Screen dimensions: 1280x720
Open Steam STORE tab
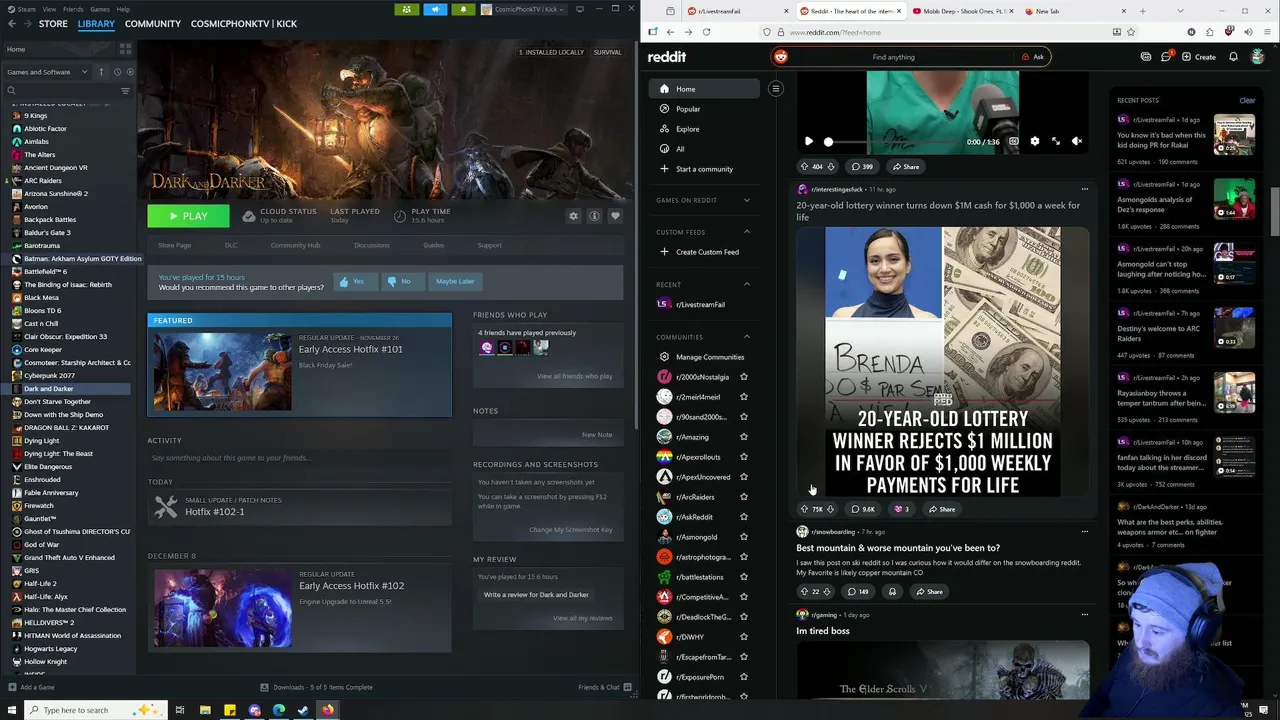click(x=53, y=24)
